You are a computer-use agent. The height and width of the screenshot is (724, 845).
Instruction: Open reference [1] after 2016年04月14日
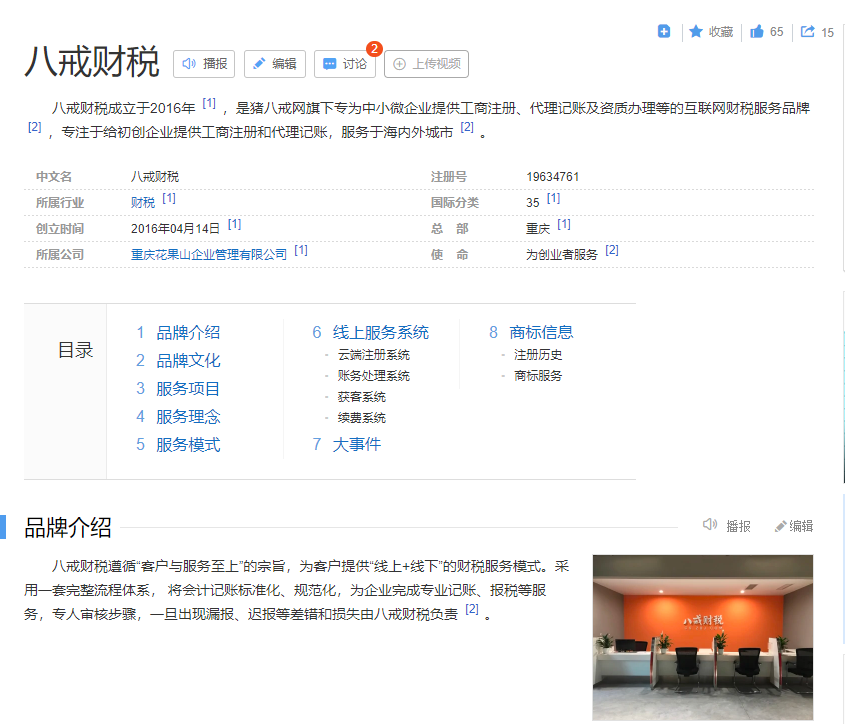(234, 224)
